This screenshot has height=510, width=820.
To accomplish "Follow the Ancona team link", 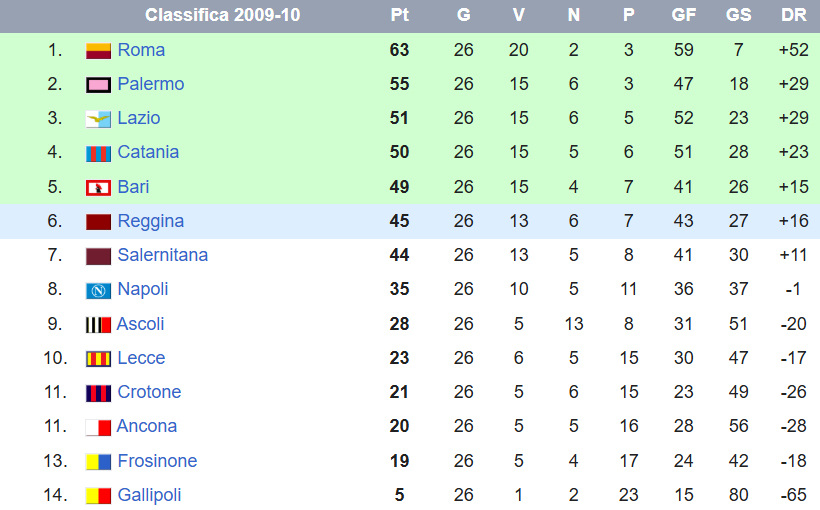I will tap(146, 426).
